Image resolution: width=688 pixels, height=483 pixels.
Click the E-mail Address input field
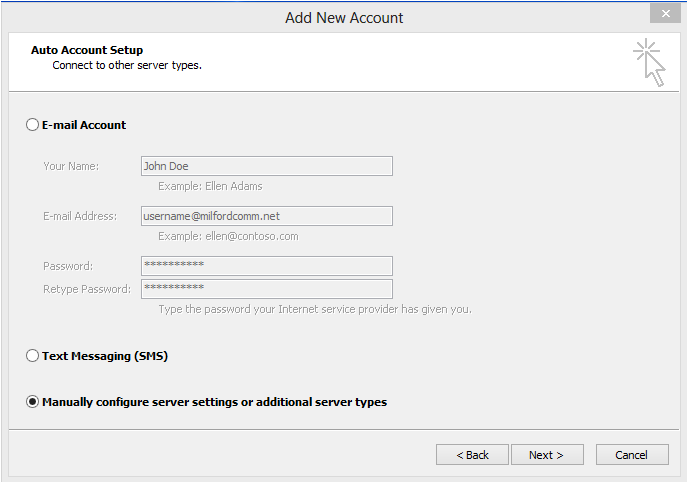tap(267, 216)
